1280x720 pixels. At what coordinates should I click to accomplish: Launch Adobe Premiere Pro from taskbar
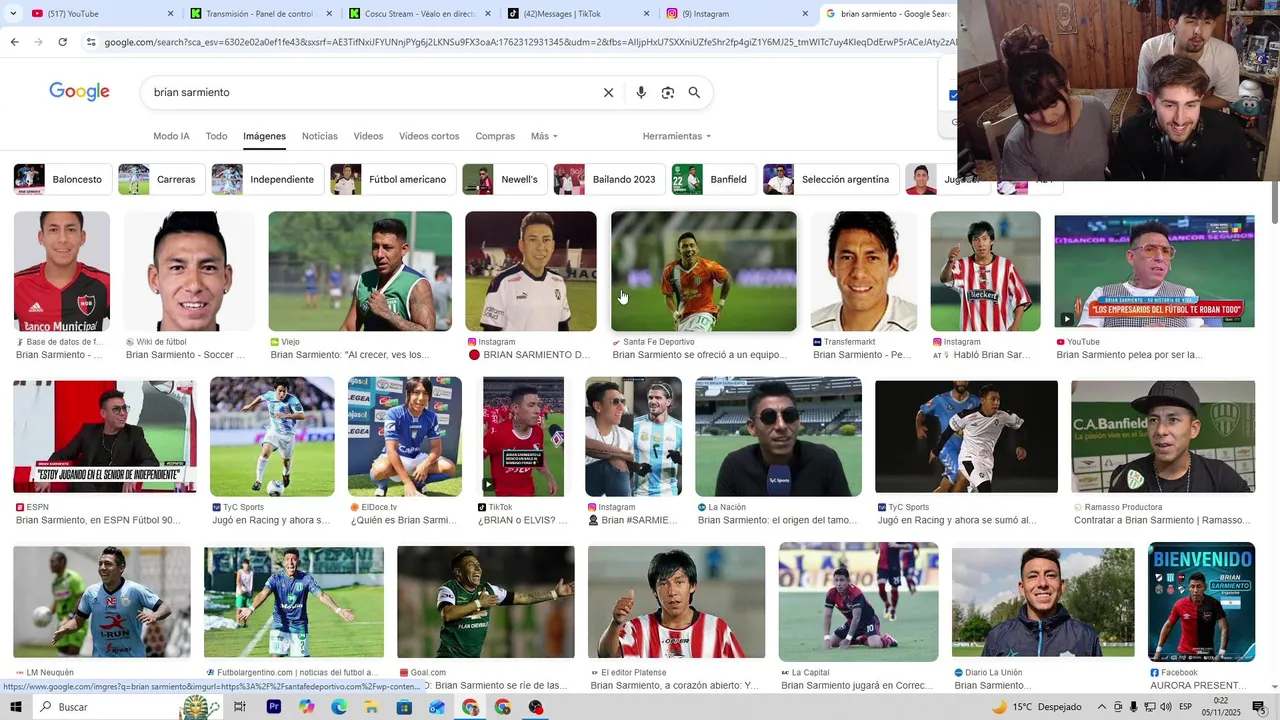pos(273,707)
